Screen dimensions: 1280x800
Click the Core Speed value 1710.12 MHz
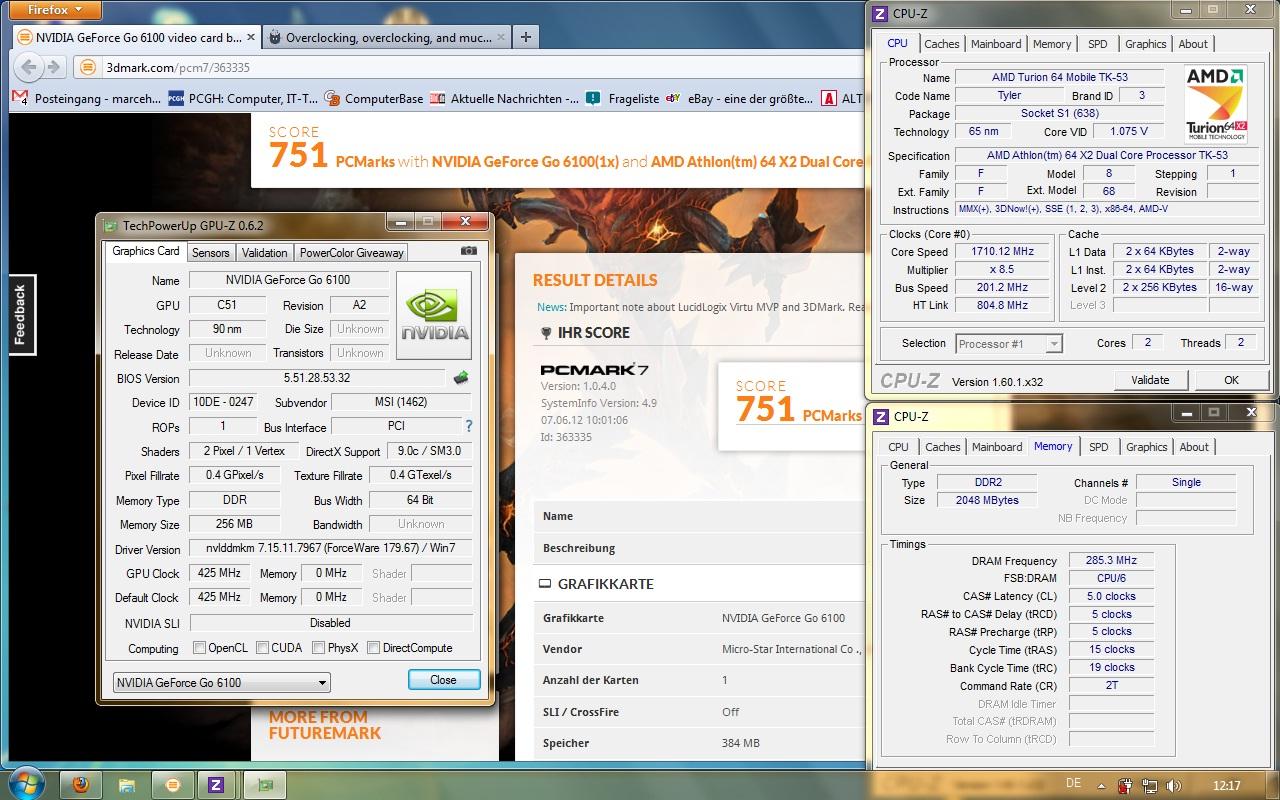click(x=1002, y=252)
